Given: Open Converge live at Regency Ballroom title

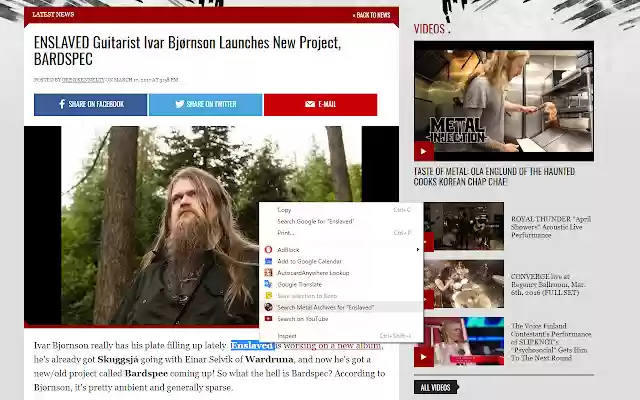Looking at the screenshot, I should 548,284.
